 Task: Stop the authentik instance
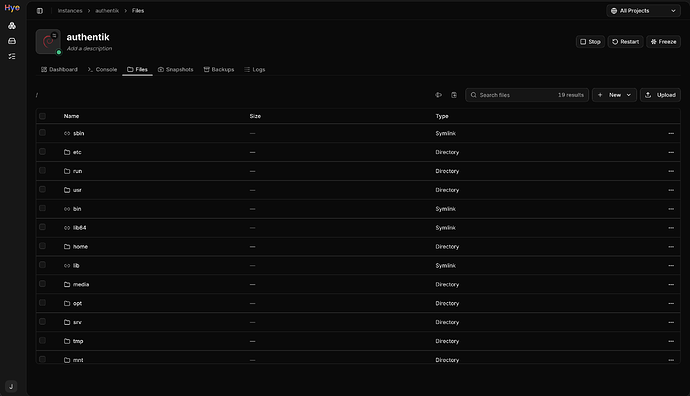590,42
